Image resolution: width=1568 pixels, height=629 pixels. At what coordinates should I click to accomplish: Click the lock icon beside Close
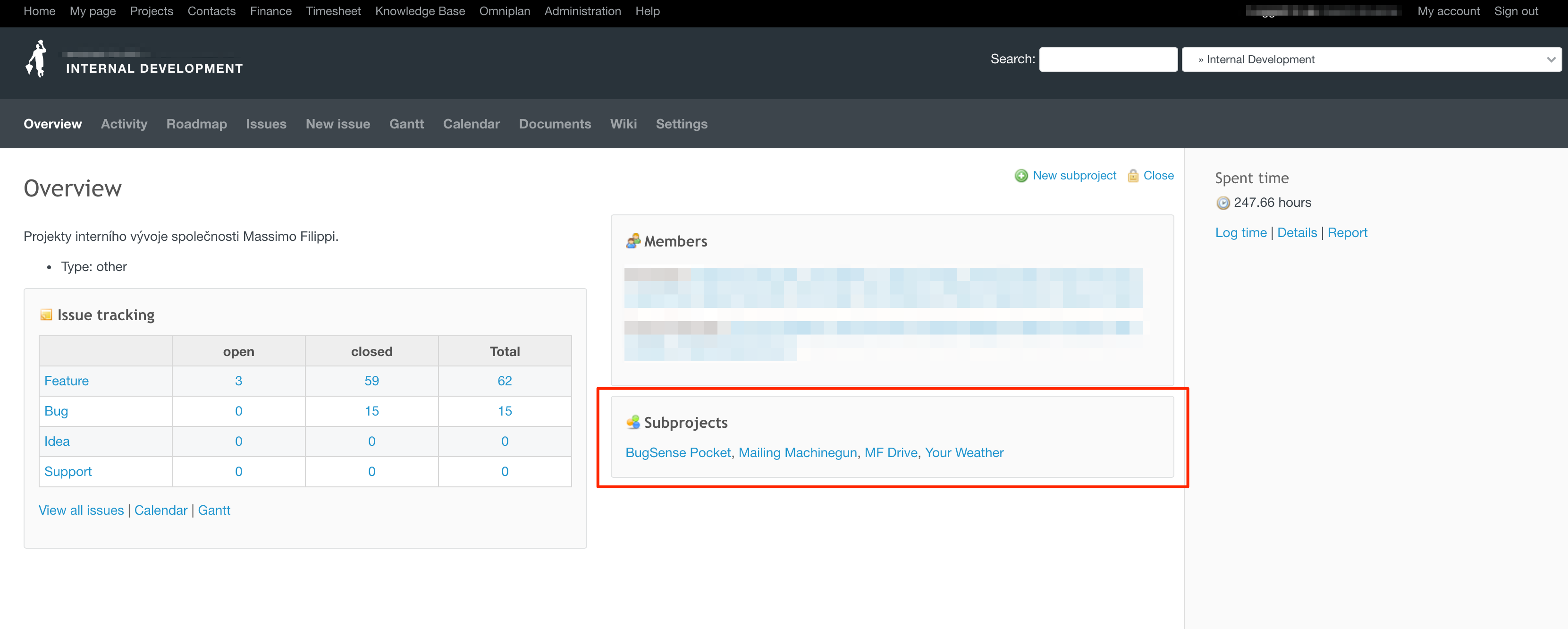pos(1132,176)
